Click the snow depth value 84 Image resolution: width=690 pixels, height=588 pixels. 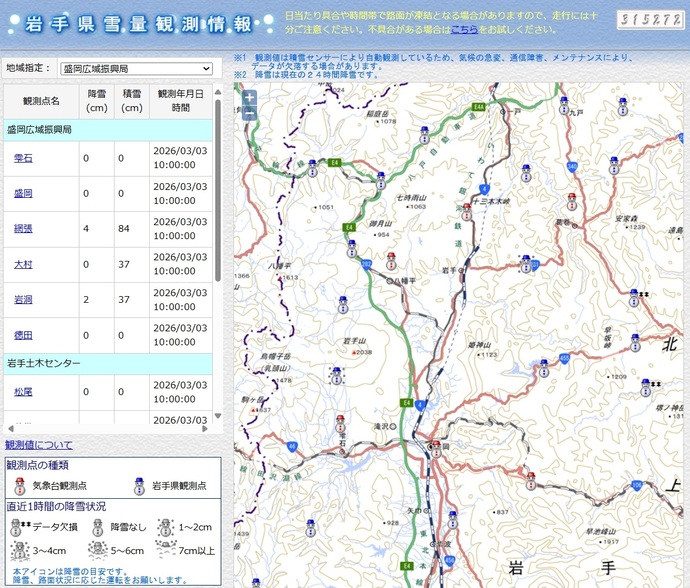(x=124, y=228)
